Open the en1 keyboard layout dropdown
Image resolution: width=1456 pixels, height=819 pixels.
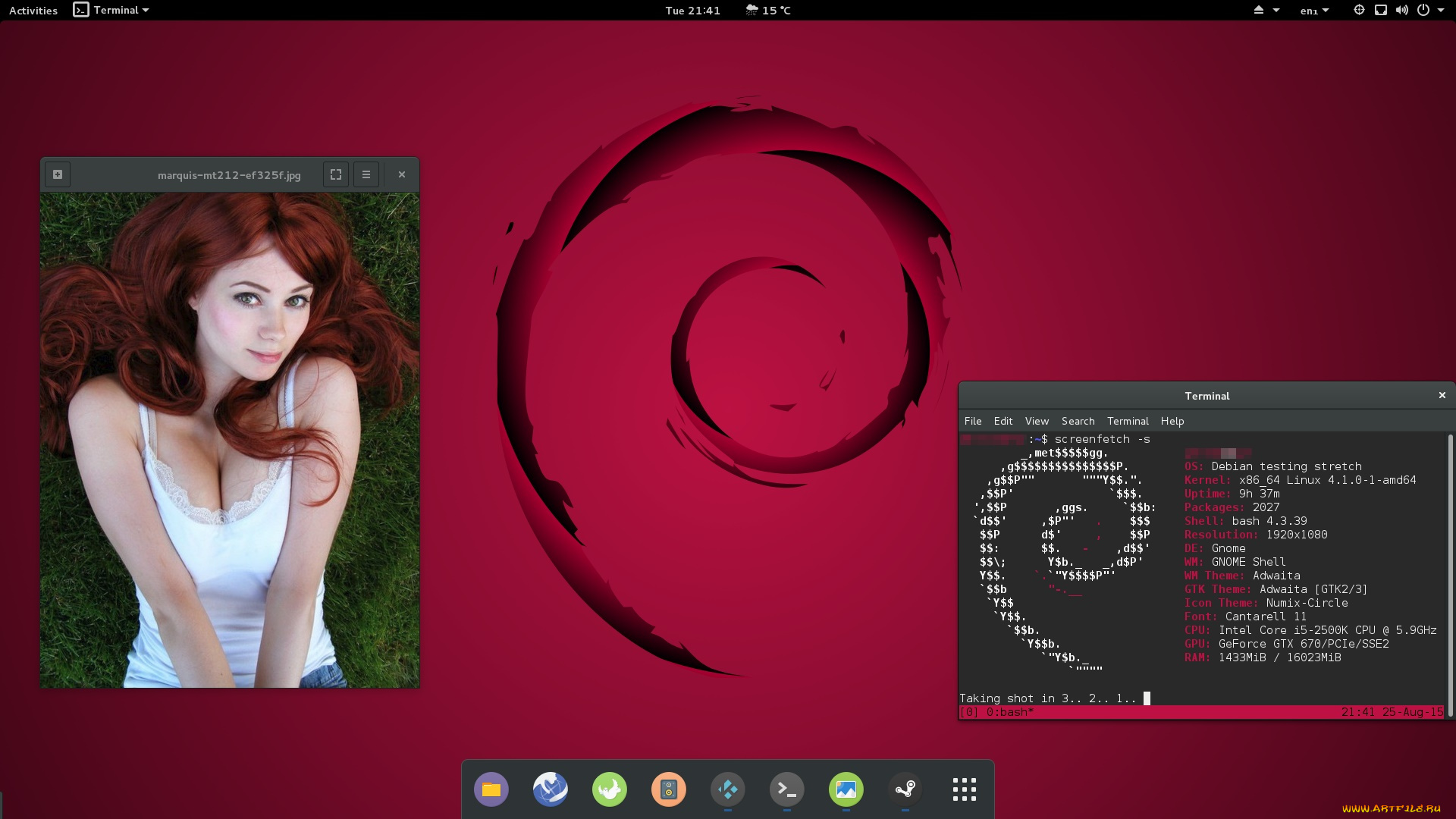1314,11
